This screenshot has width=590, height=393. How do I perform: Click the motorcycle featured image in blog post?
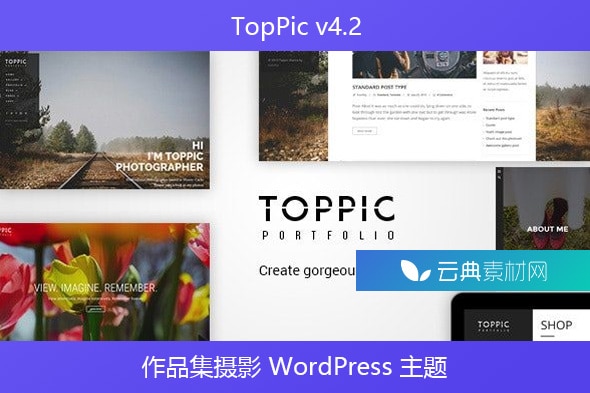[x=414, y=64]
